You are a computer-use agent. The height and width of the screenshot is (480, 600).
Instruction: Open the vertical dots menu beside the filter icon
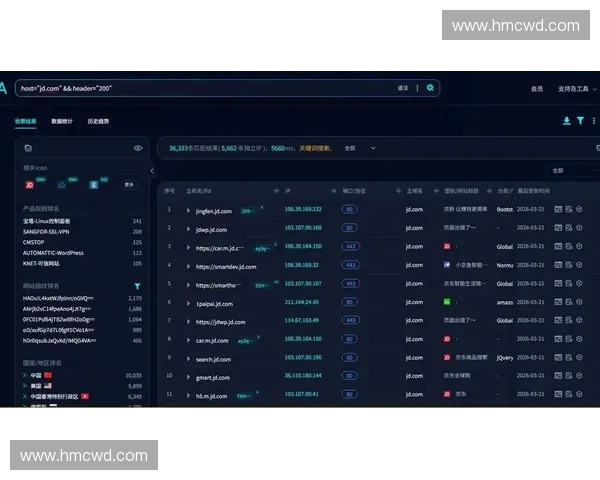[594, 121]
